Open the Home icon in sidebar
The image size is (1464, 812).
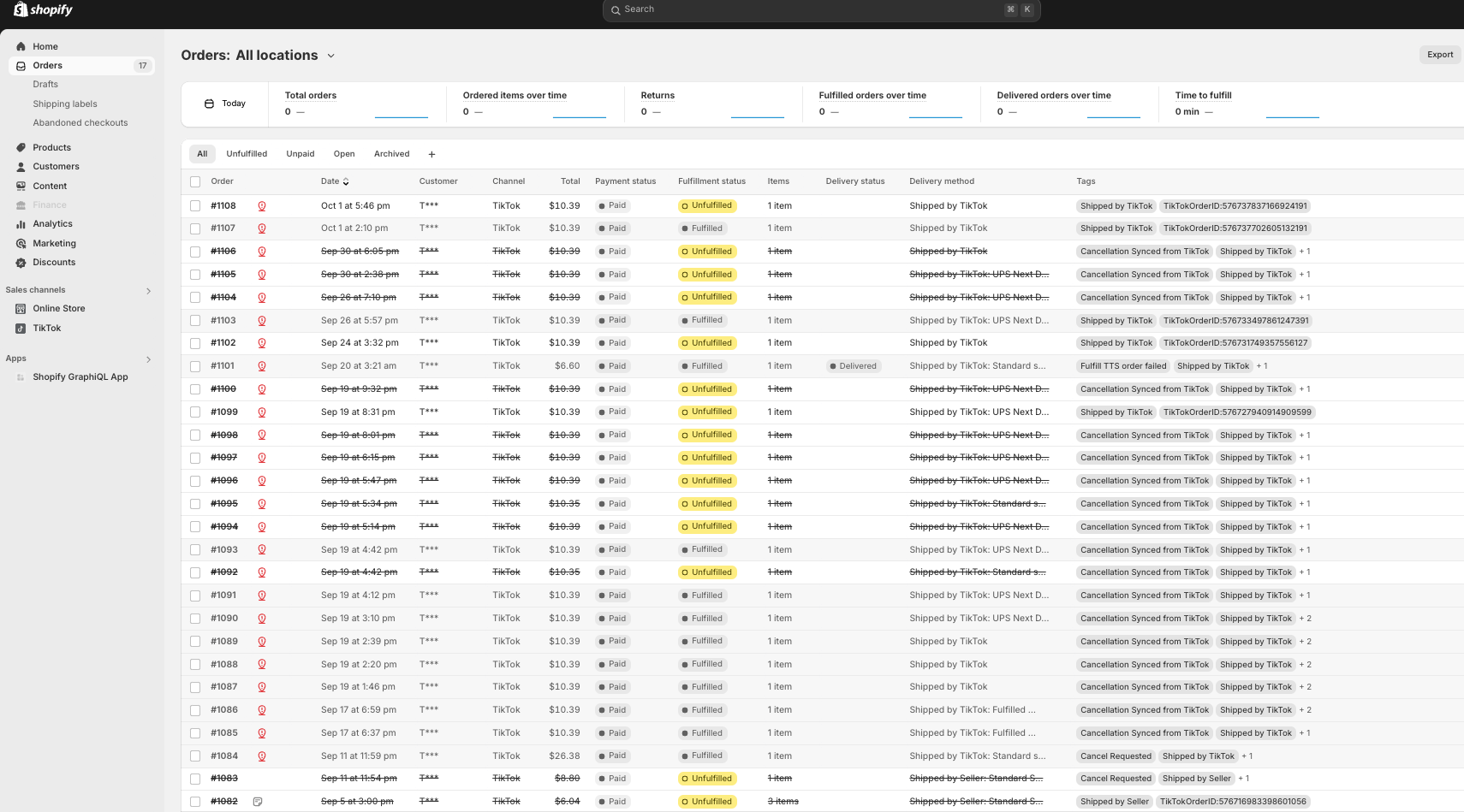(x=21, y=46)
